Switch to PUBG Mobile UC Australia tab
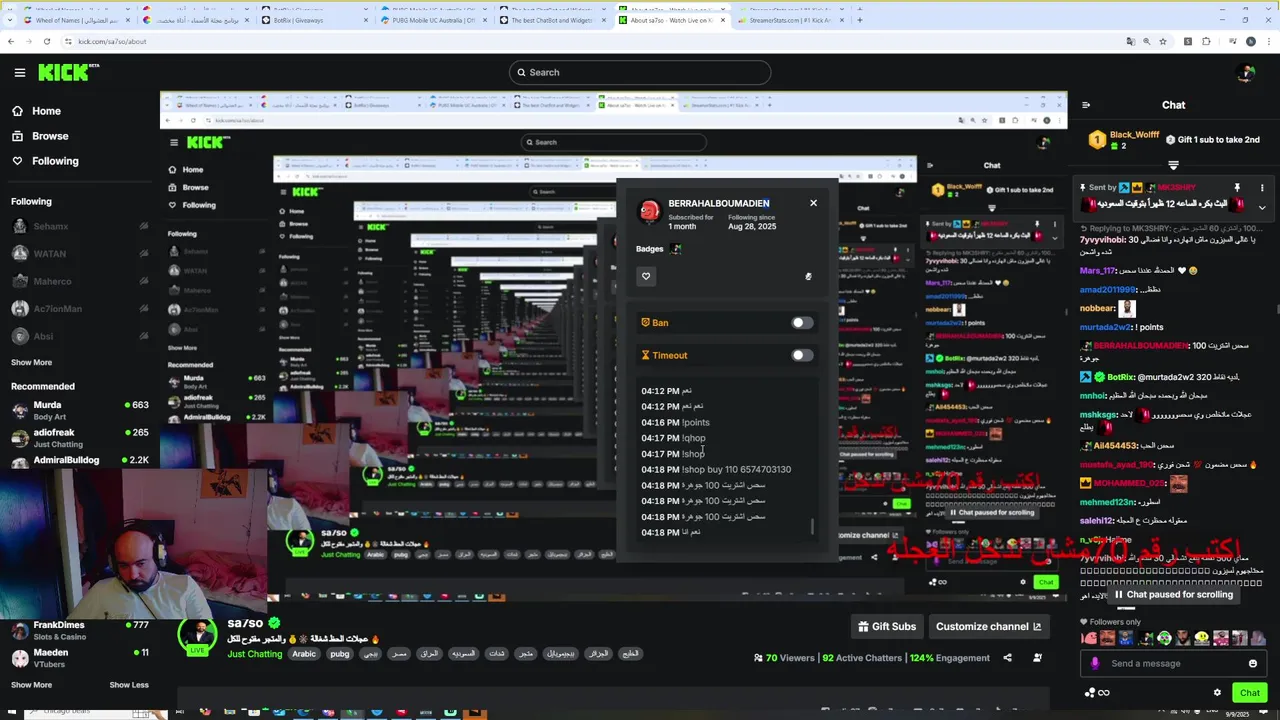Screen dimensions: 1280x720 (436, 20)
